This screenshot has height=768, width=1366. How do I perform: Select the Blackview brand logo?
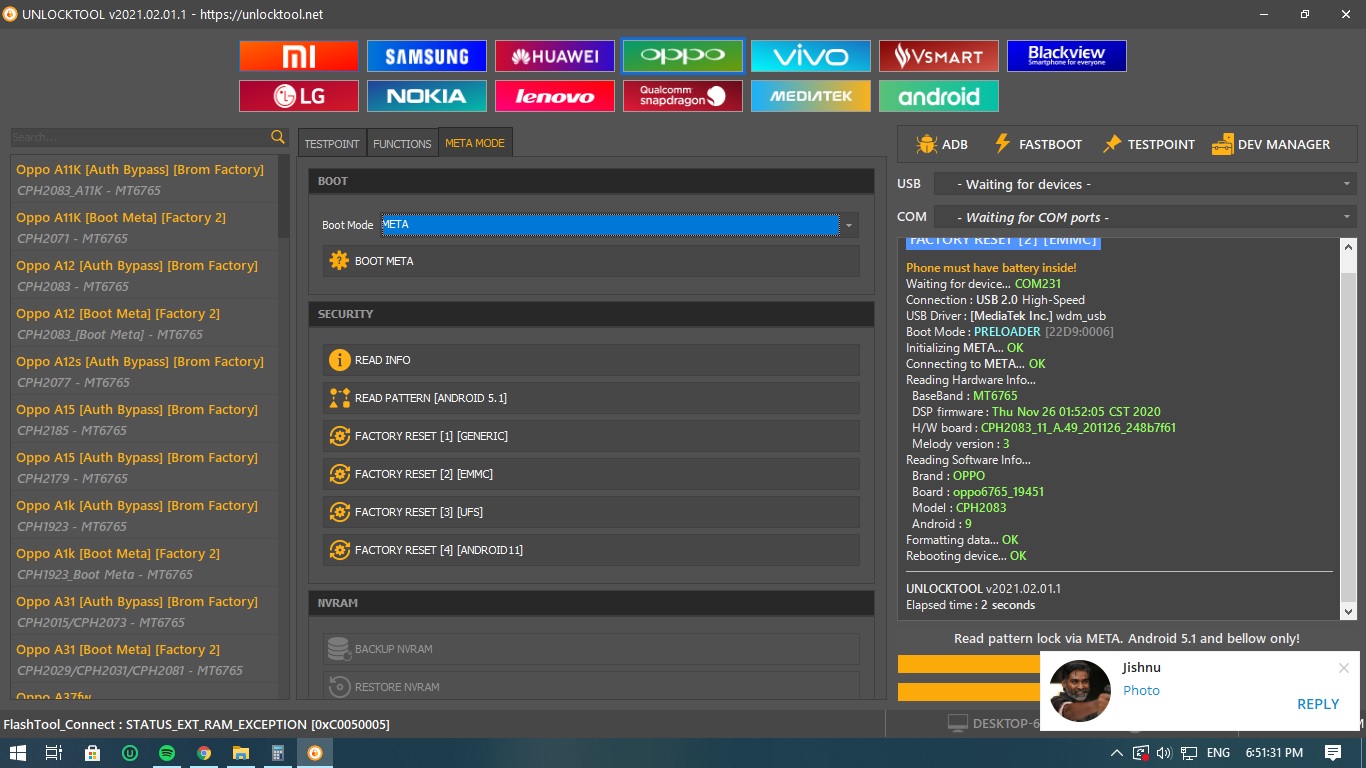click(x=1067, y=56)
